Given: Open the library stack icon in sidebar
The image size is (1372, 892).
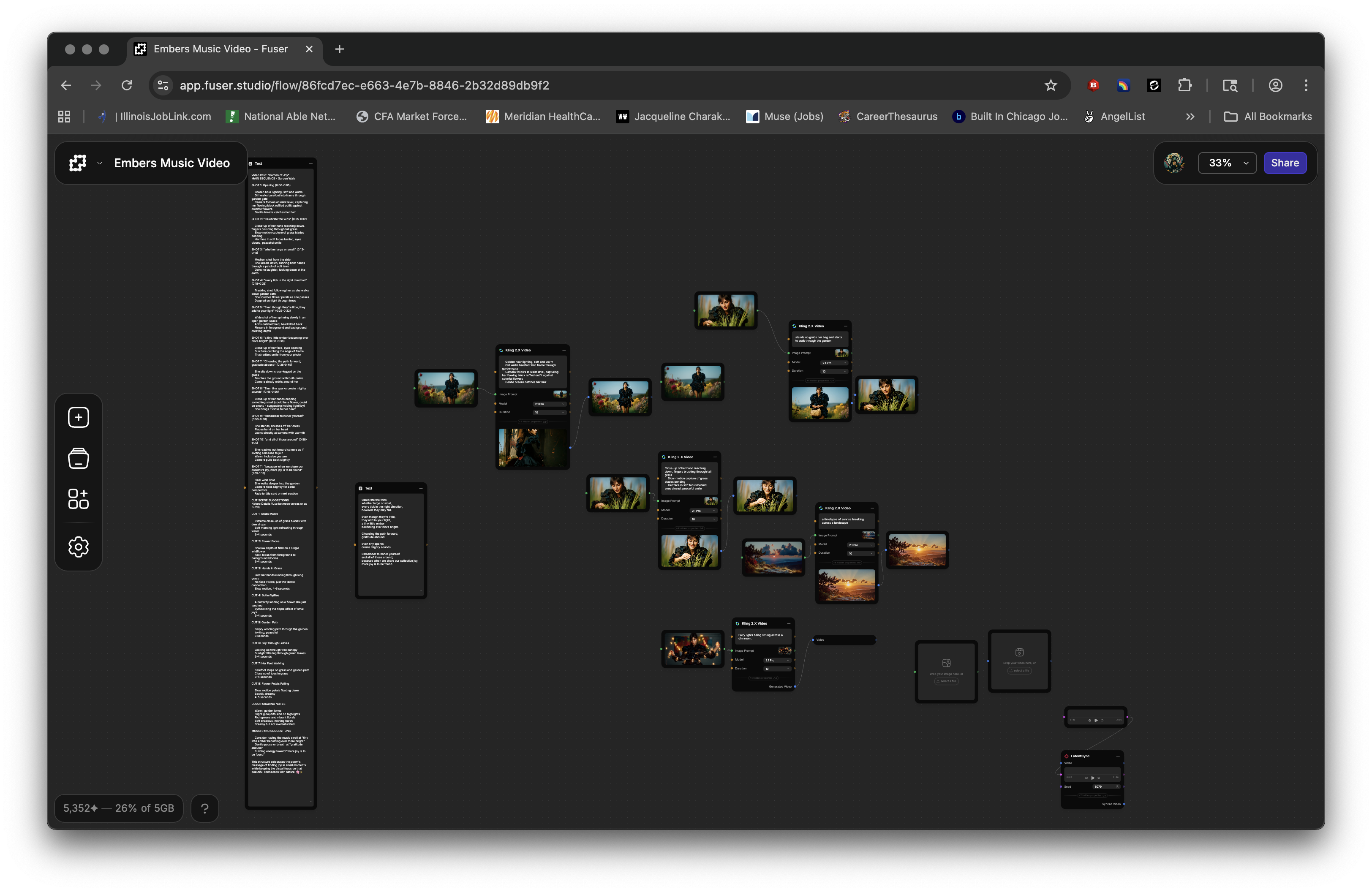Looking at the screenshot, I should pos(79,458).
